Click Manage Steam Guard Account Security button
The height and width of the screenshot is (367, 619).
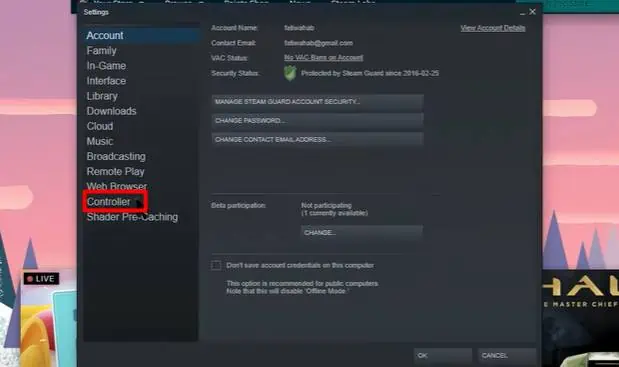point(317,102)
